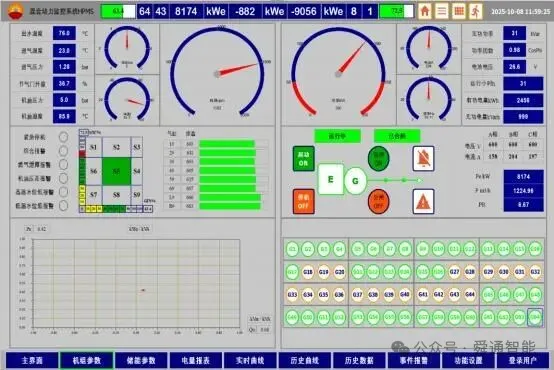
Task: Click the engine E block icon
Action: (x=330, y=180)
